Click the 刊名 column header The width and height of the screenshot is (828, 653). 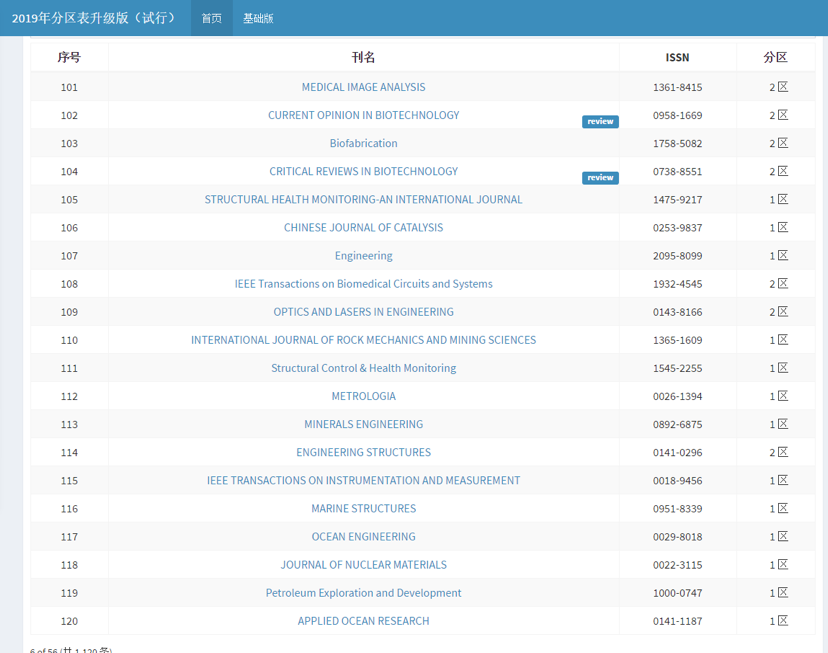[363, 57]
